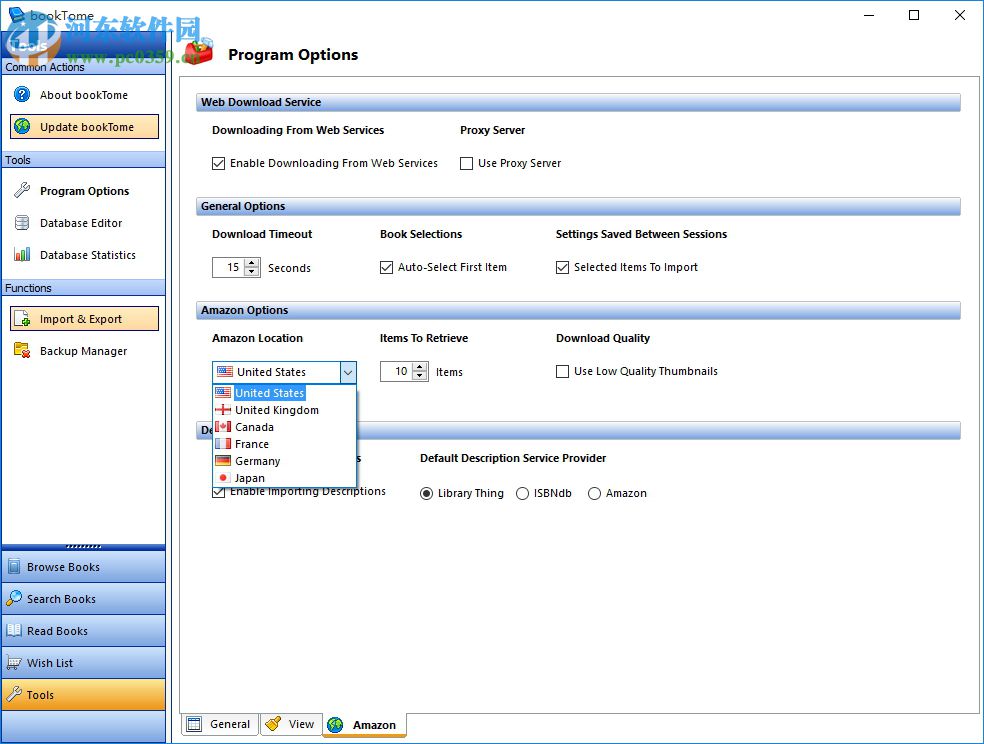Click the Amazon tab globe icon
984x744 pixels.
tap(336, 725)
